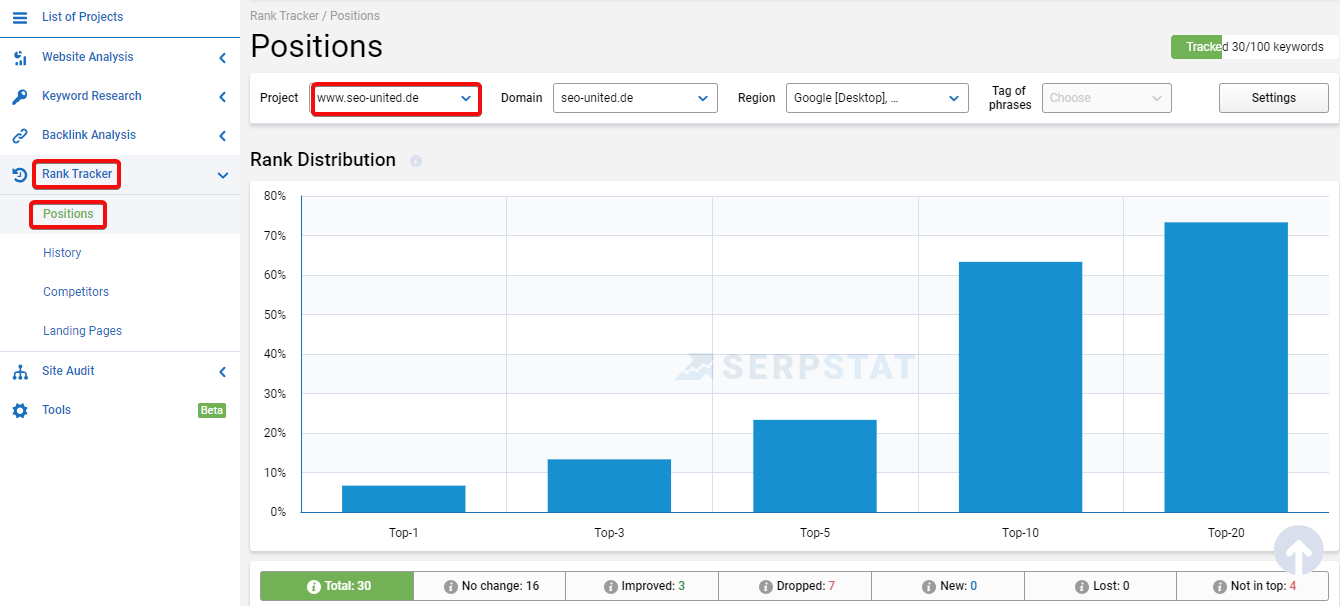Image resolution: width=1340 pixels, height=606 pixels.
Task: Click the info icon beside Not in top
Action: (1220, 587)
